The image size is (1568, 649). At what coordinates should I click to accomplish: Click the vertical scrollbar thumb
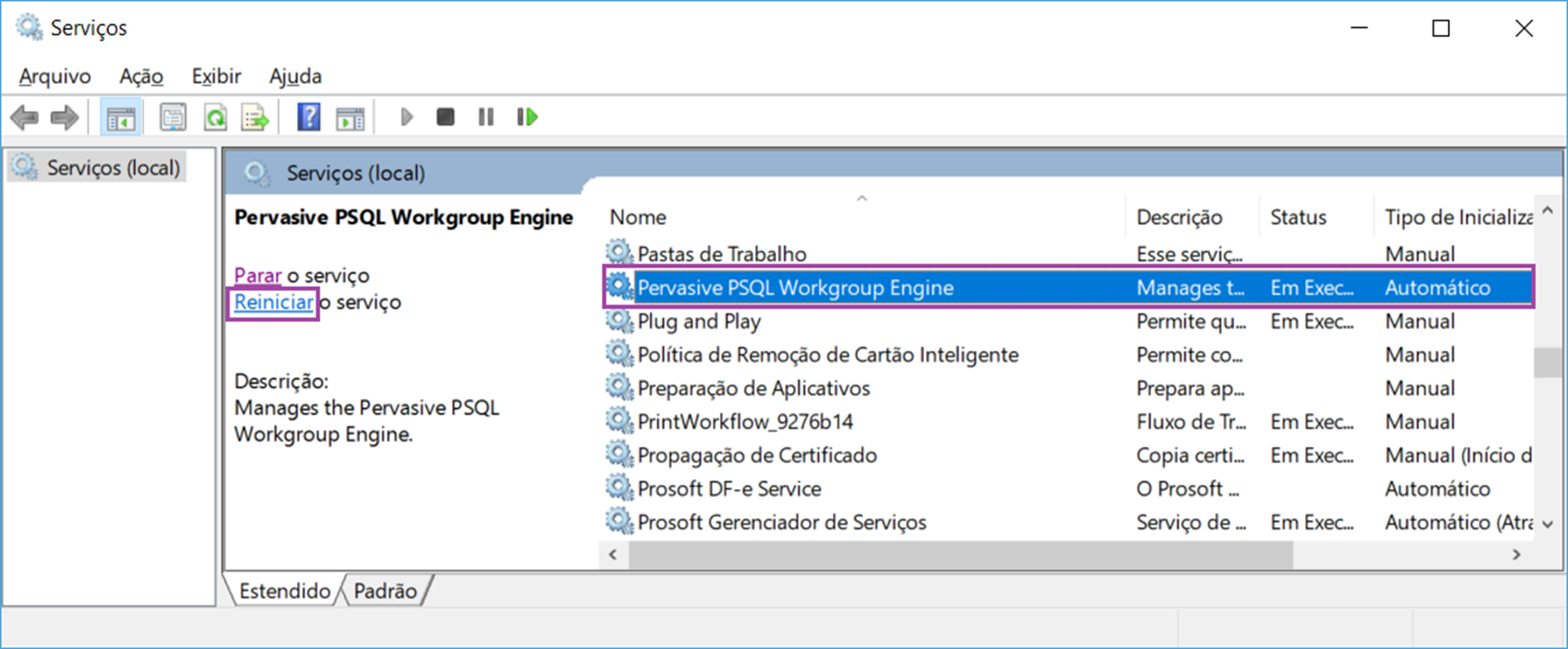(1548, 362)
